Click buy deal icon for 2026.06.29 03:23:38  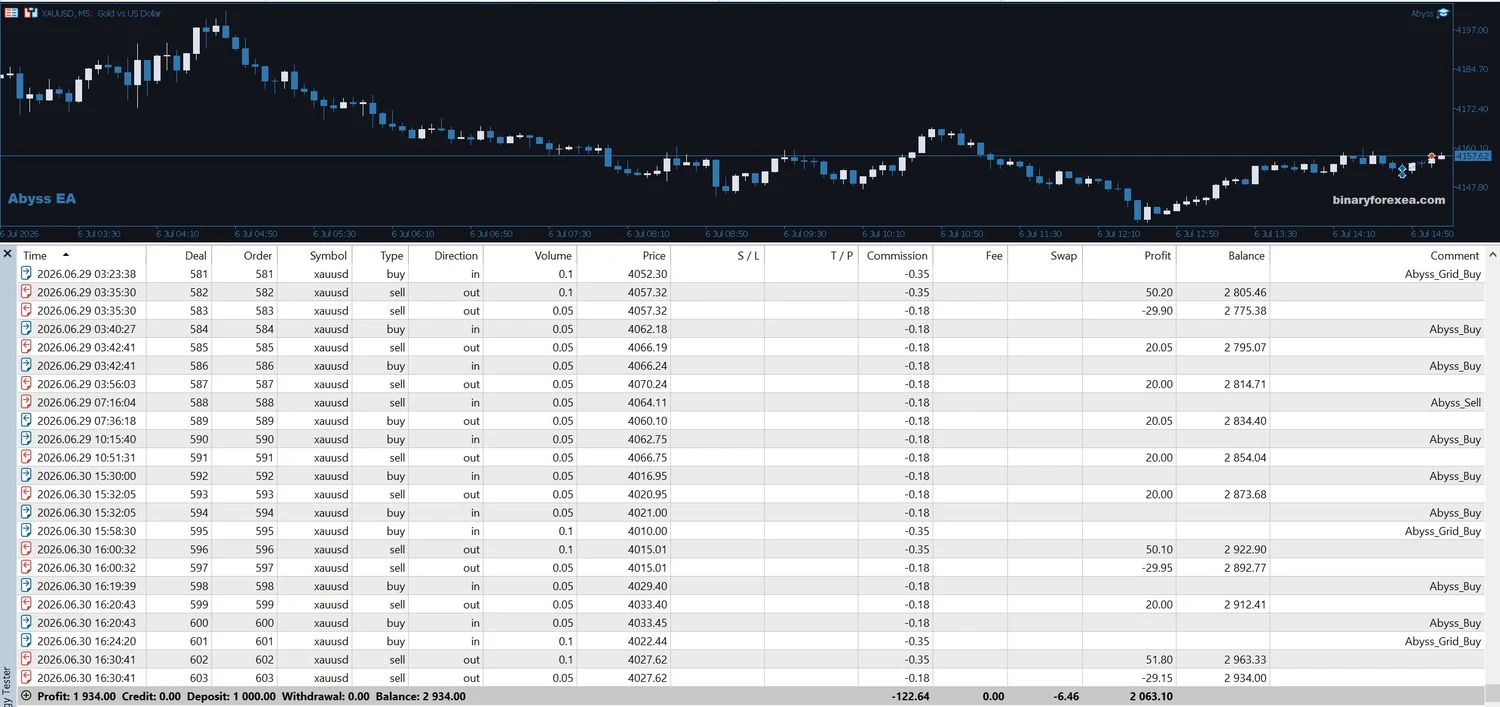(x=27, y=274)
